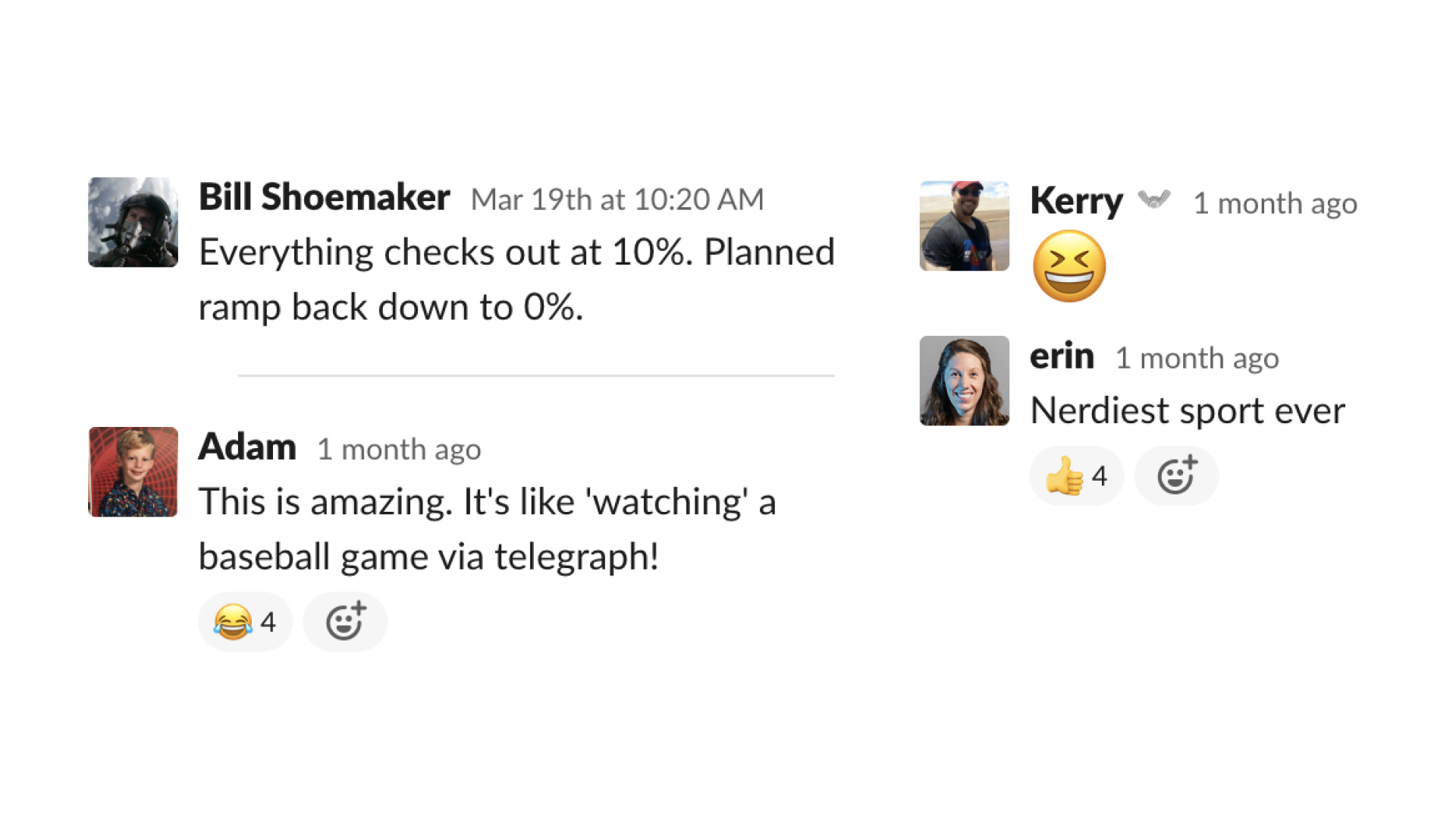The width and height of the screenshot is (1456, 819).
Task: Click the message text 'Nerdiest sport ever'
Action: [1188, 410]
